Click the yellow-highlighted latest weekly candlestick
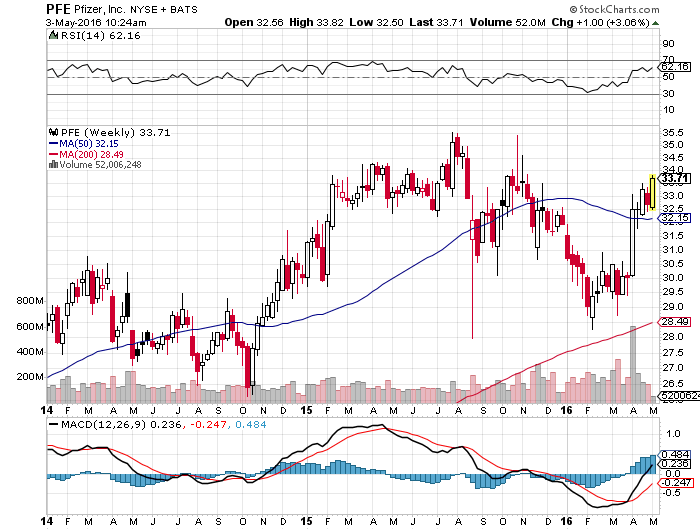The height and width of the screenshot is (530, 700). click(652, 192)
